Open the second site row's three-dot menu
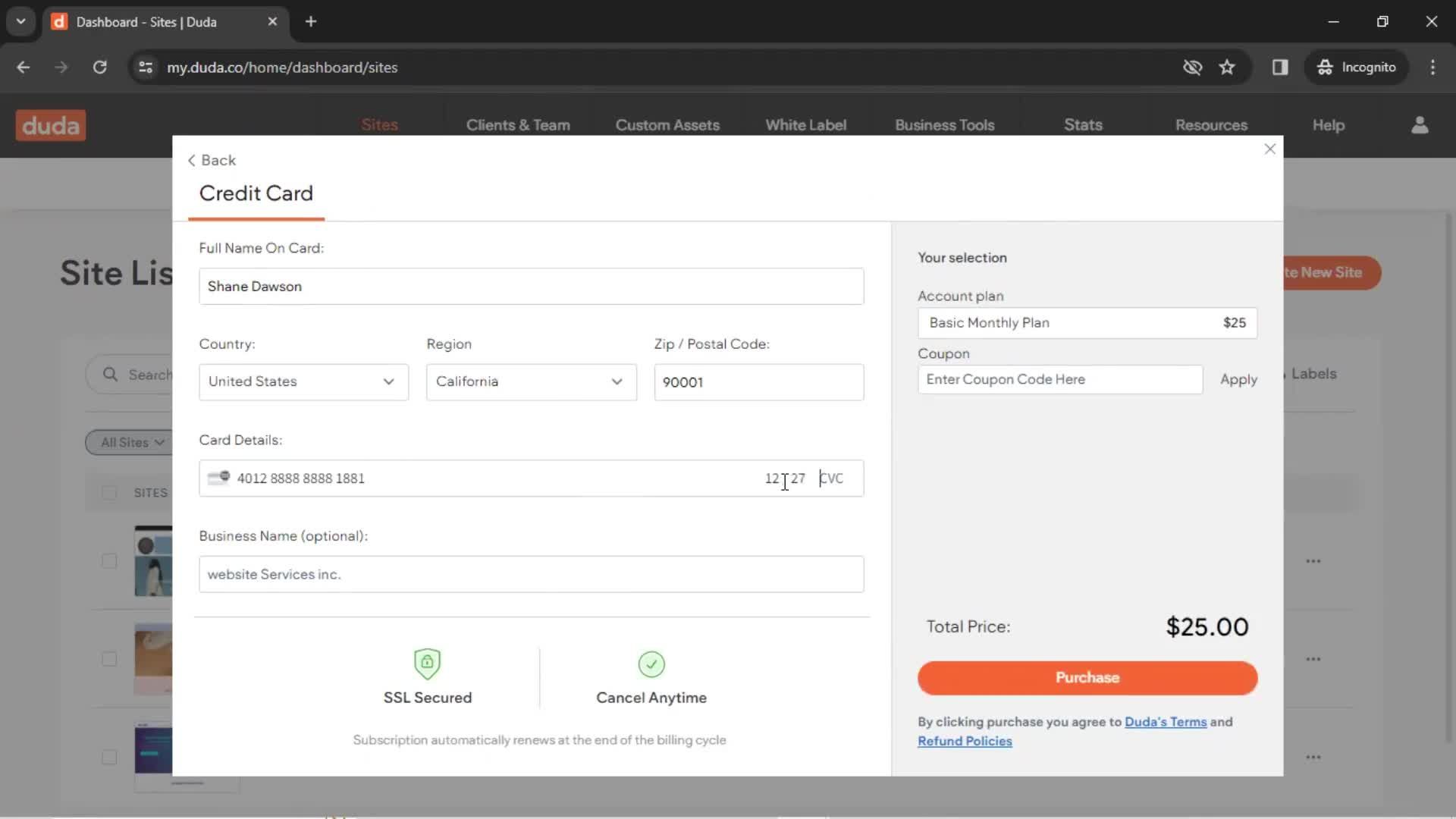This screenshot has width=1456, height=819. [1313, 659]
